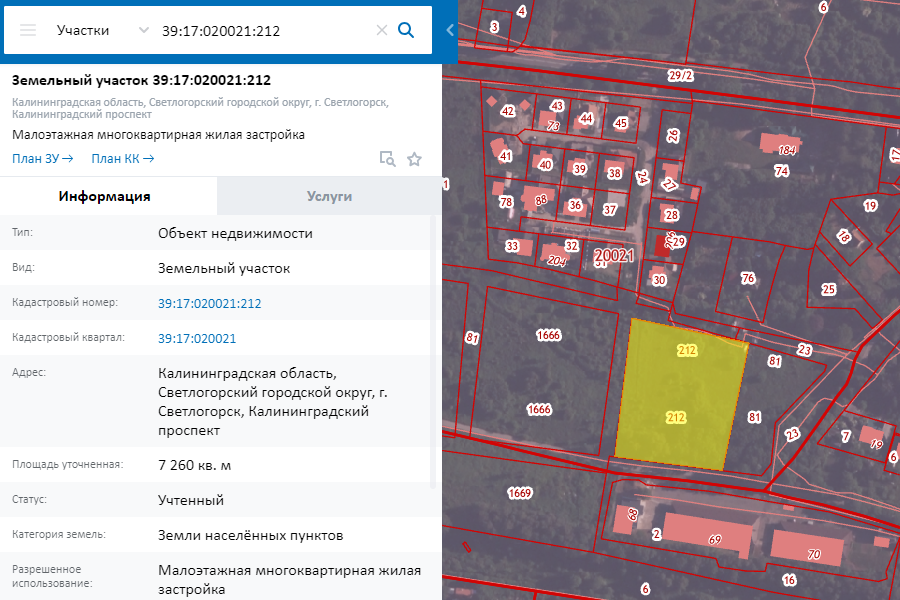The image size is (900, 600).
Task: Switch to the "Услуги" tab
Action: pos(330,196)
